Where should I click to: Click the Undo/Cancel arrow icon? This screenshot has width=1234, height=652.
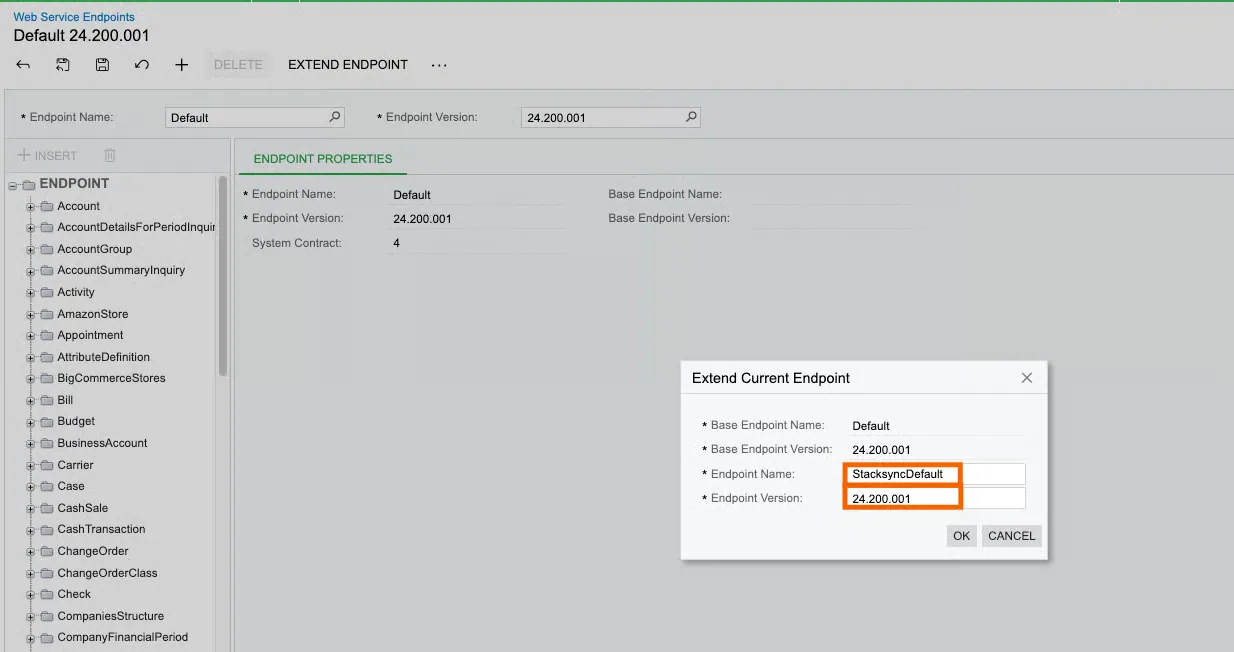142,65
